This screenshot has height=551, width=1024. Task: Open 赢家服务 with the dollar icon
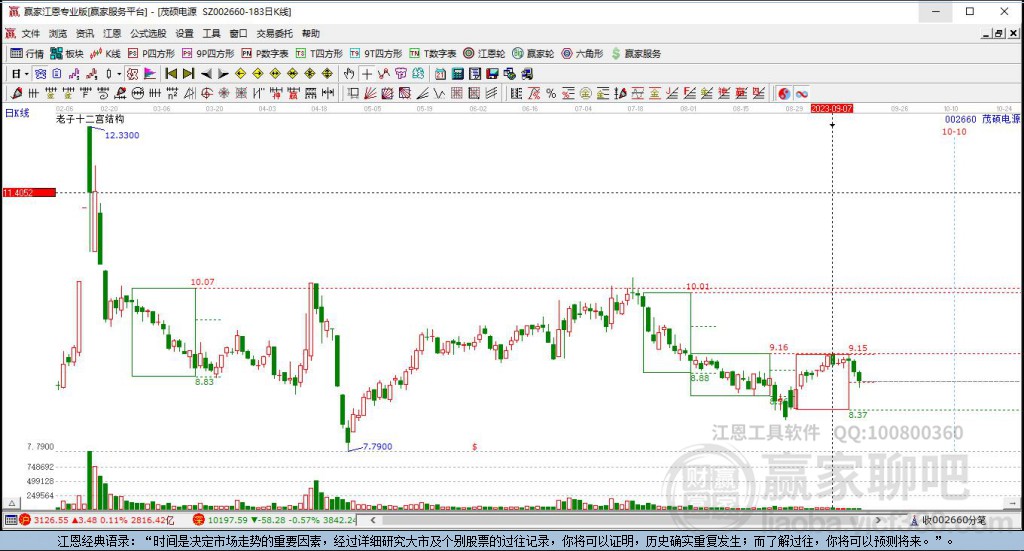636,54
